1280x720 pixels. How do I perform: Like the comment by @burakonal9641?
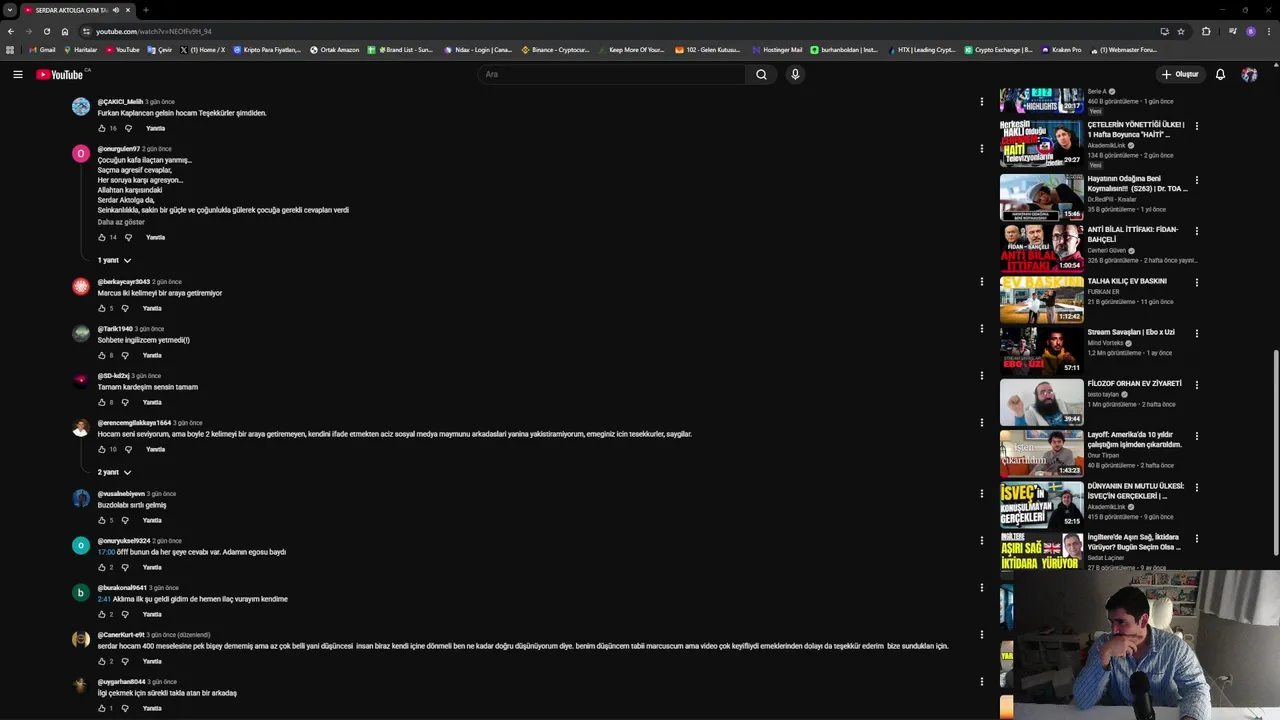pyautogui.click(x=102, y=614)
